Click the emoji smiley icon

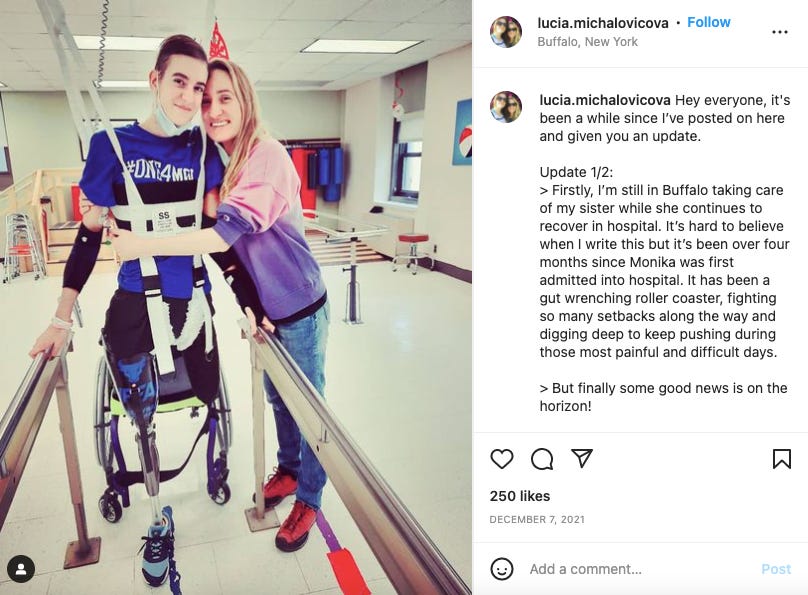coord(501,569)
